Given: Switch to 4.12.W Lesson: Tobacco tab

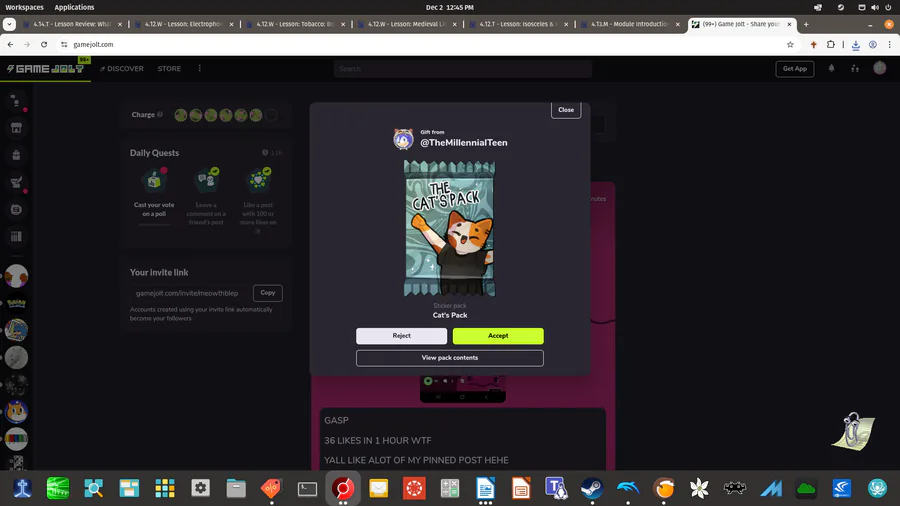Looking at the screenshot, I should click(295, 24).
